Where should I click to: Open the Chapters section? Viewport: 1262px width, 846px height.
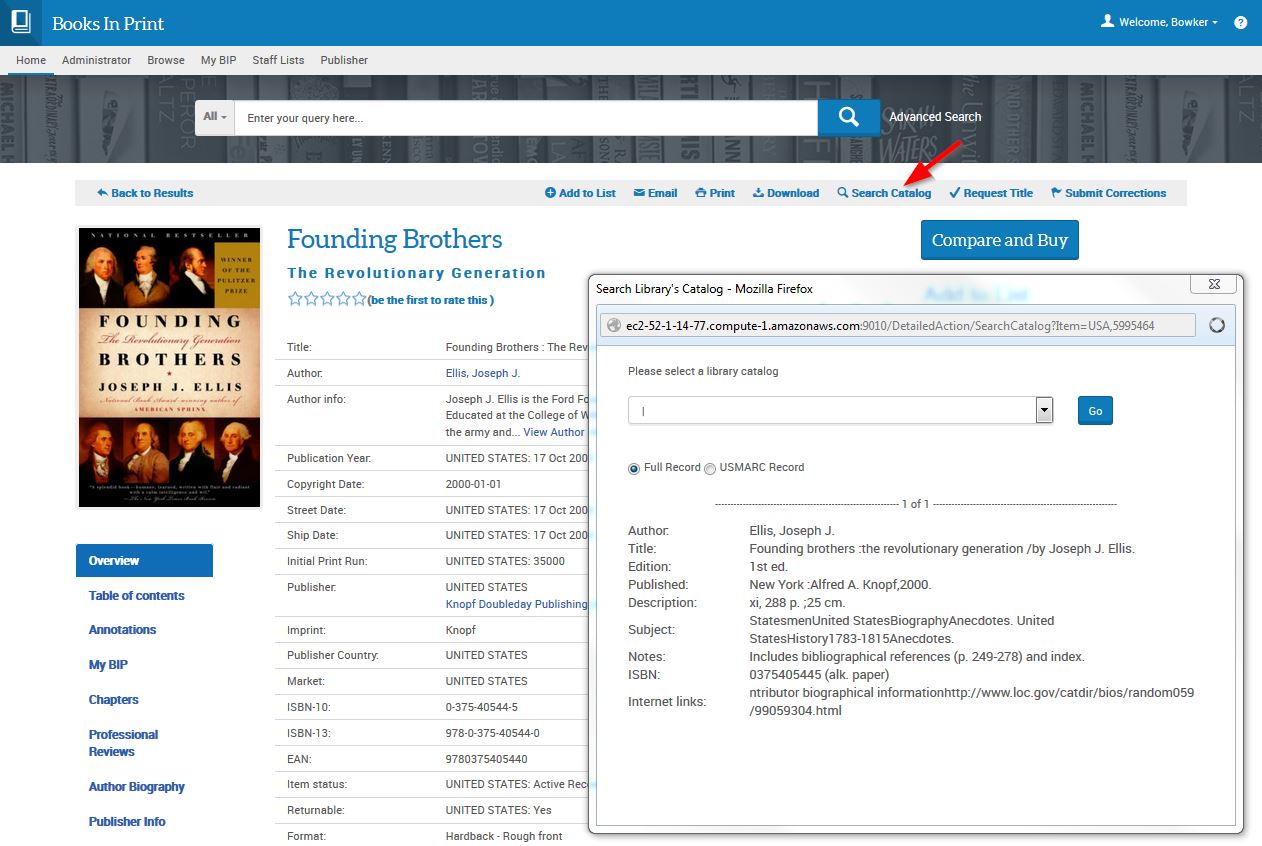pyautogui.click(x=113, y=699)
